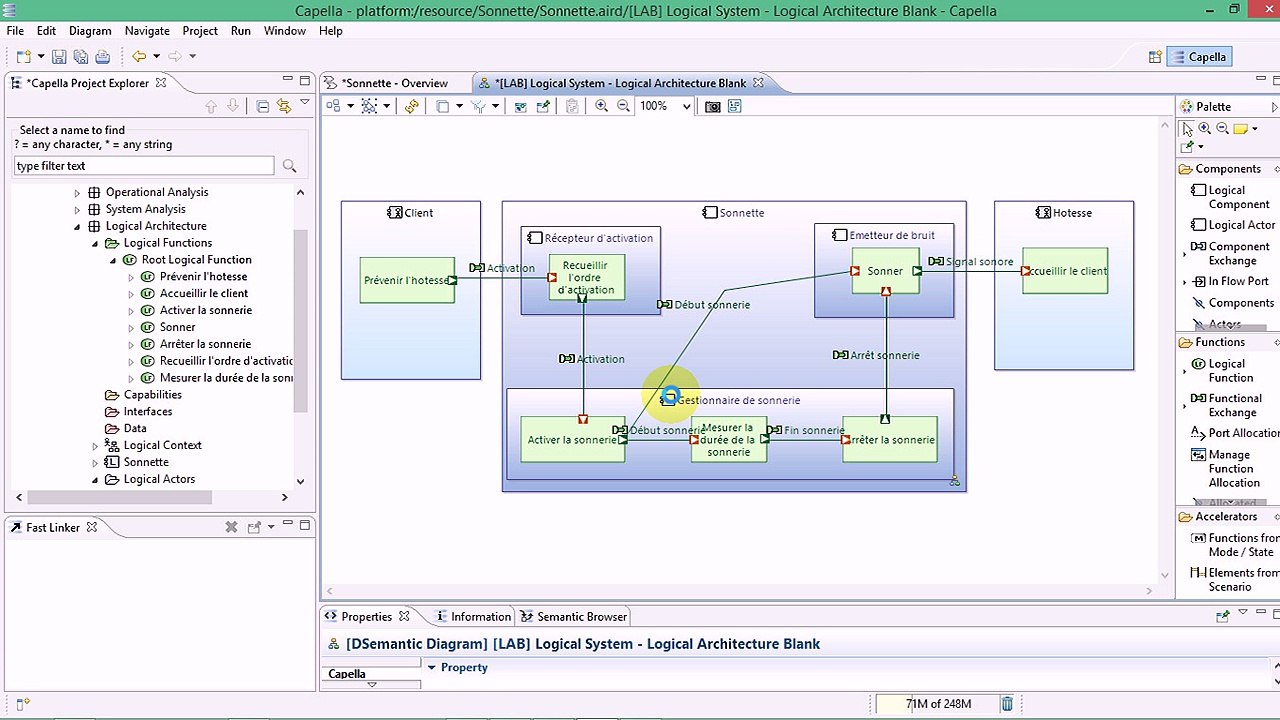
Task: Click the Save icon in main toolbar
Action: click(x=59, y=57)
